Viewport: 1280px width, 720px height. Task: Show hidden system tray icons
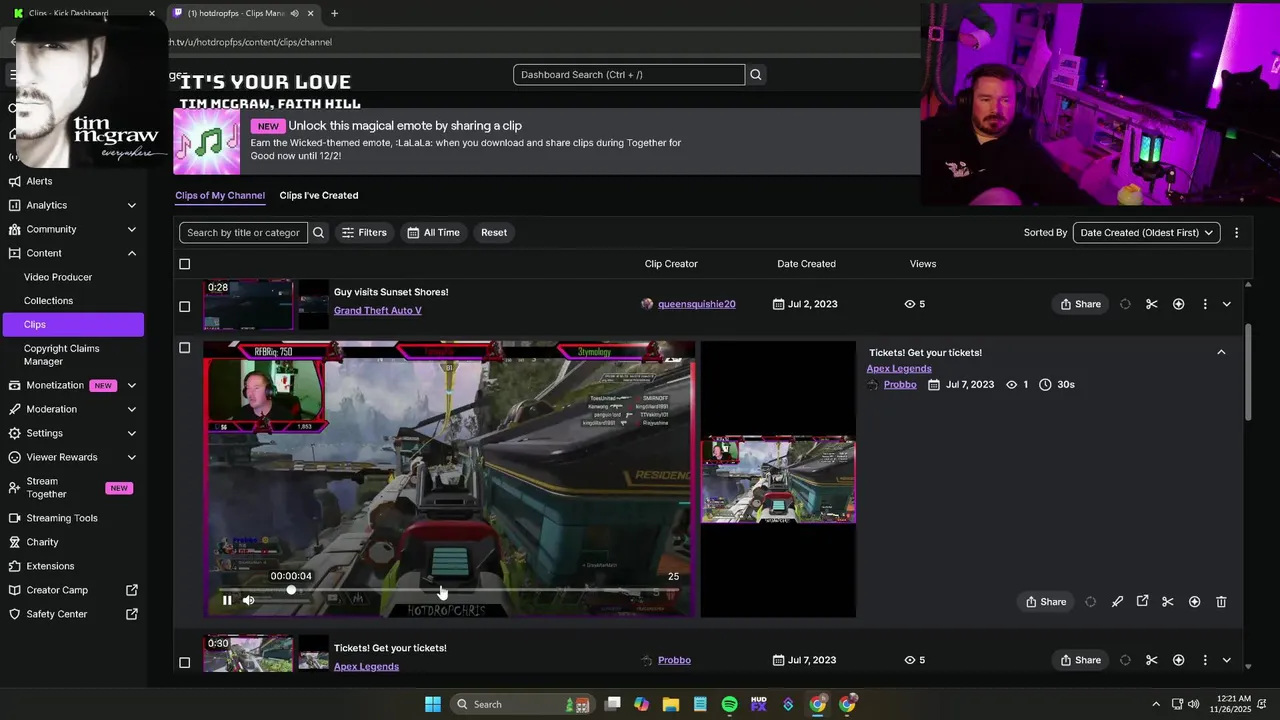(x=1156, y=704)
